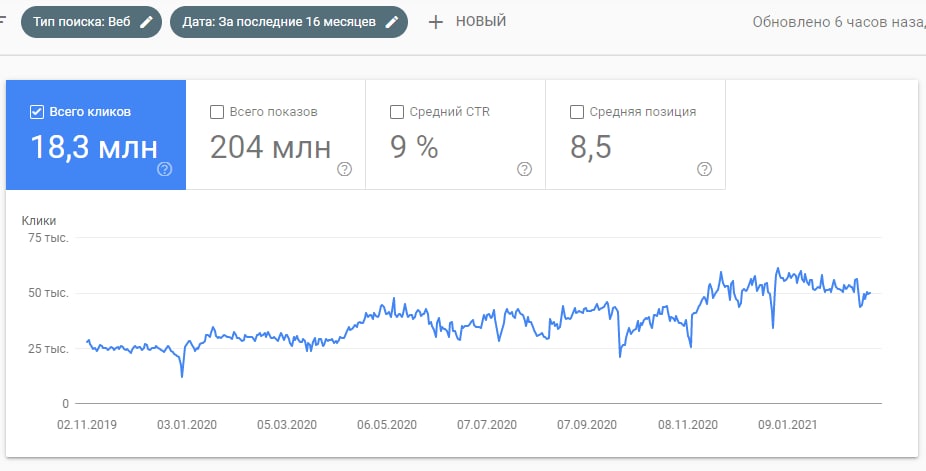Select the 18,3 млн clicks value
Viewport: 926px width, 471px height.
(x=94, y=147)
